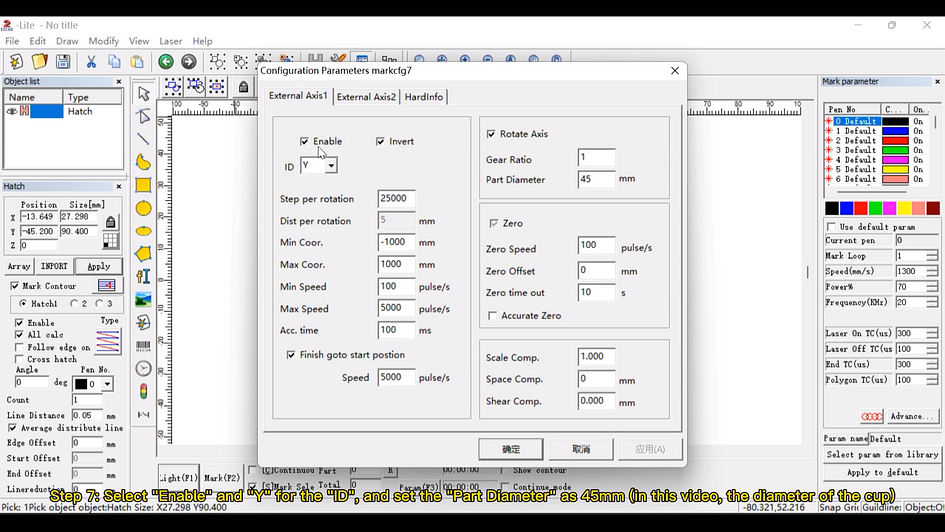Save the file with the floppy icon
945x532 pixels.
[x=63, y=61]
